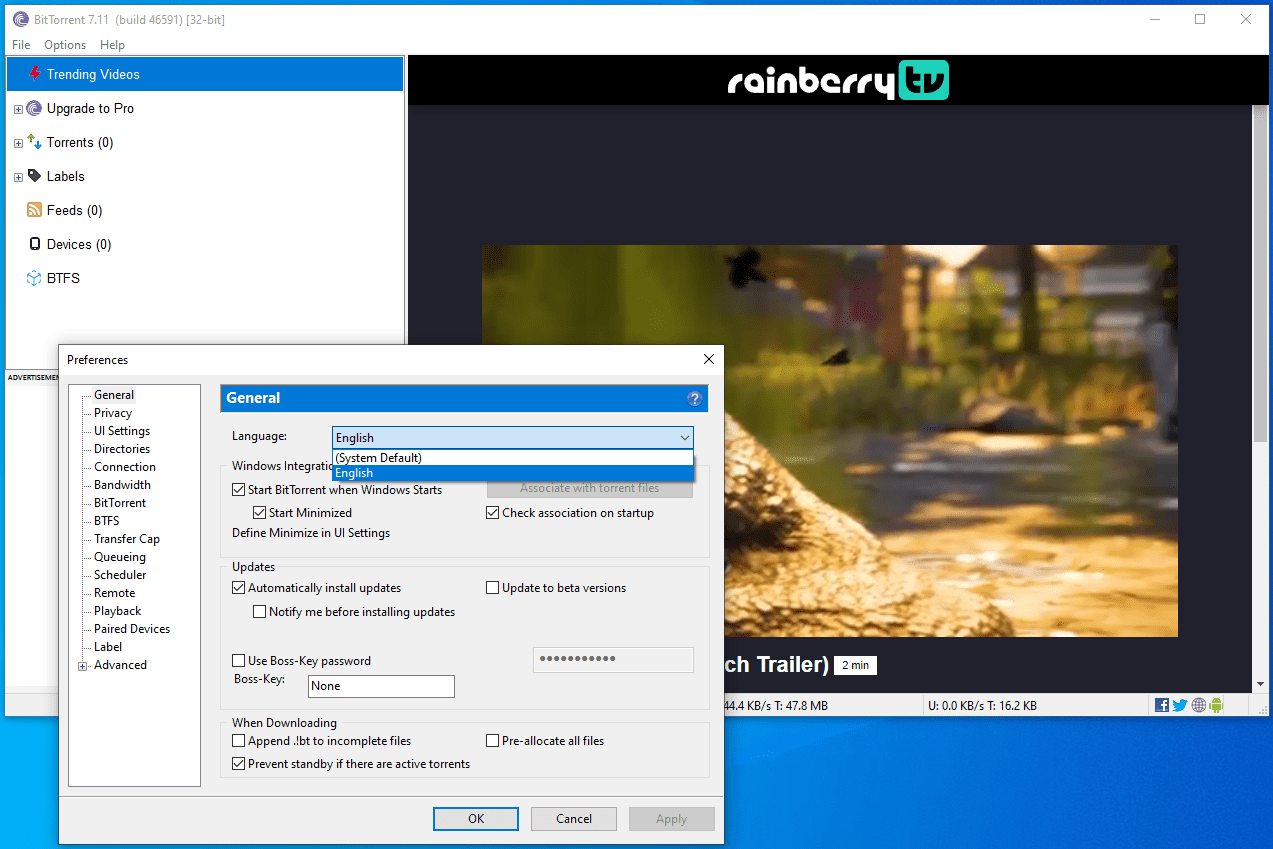Click the Twitter icon in status bar
The width and height of the screenshot is (1273, 849).
1180,705
